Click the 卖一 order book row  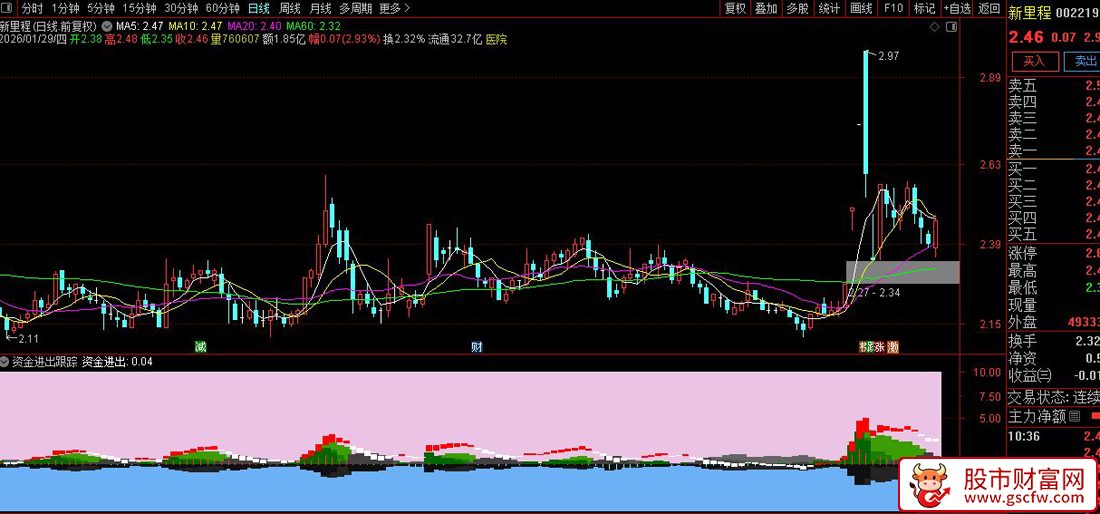point(1054,151)
